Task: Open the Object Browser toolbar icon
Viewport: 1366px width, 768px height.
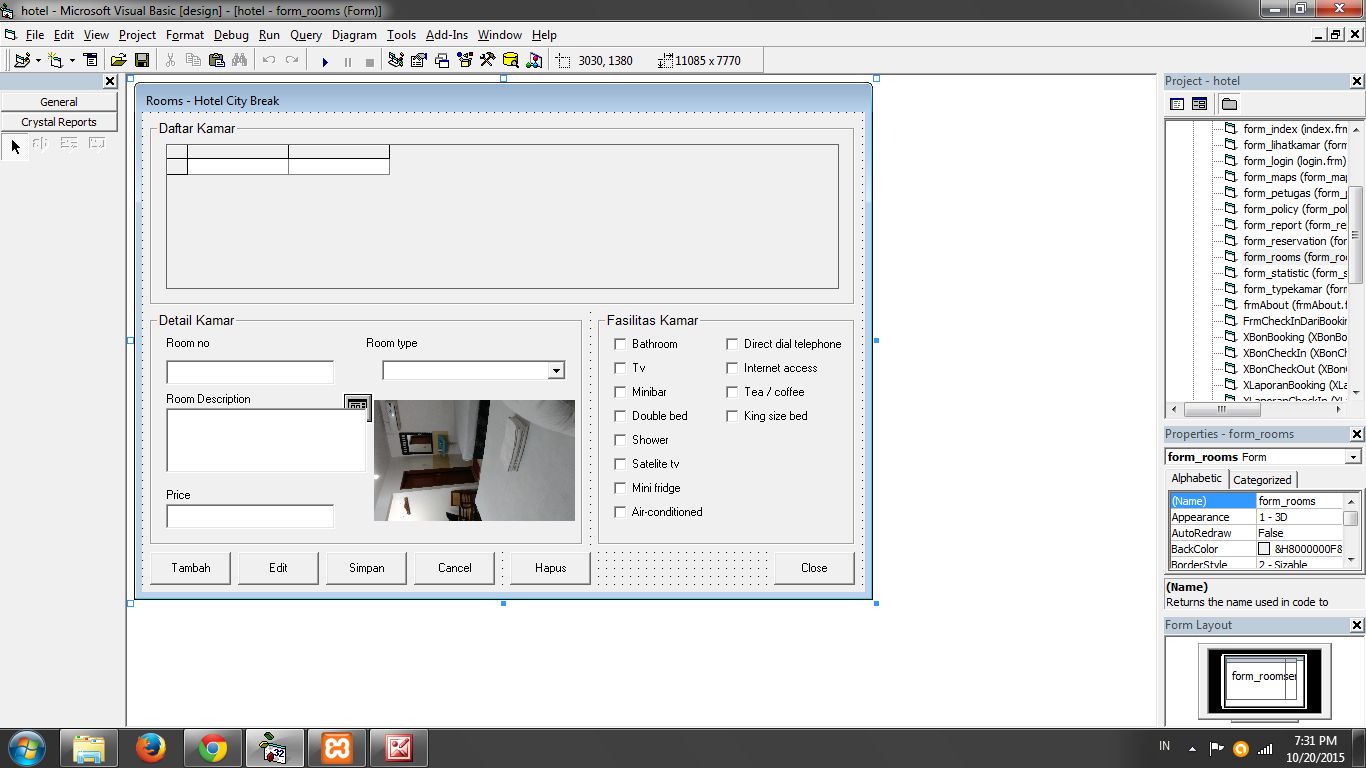Action: (465, 61)
